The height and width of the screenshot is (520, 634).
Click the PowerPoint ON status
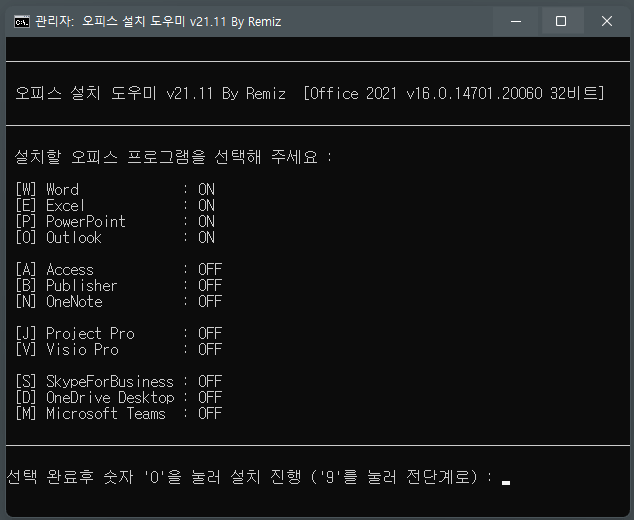(206, 222)
